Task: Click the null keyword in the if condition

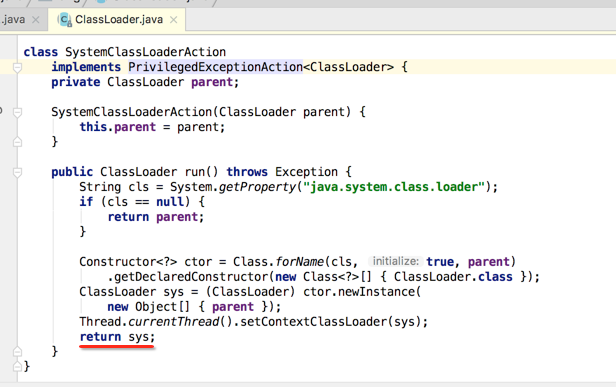Action: coord(170,202)
